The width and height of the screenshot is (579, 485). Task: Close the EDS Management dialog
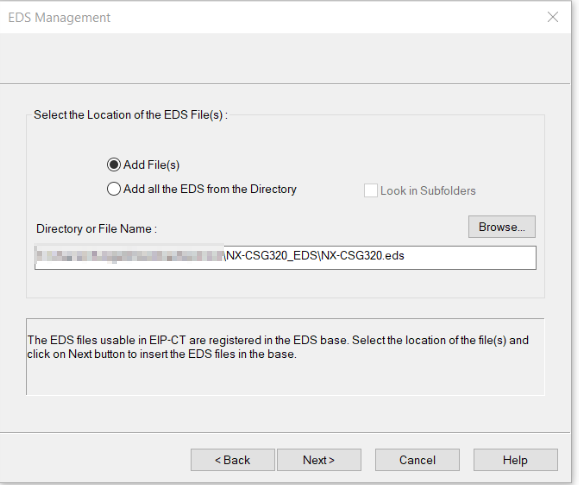(x=552, y=17)
